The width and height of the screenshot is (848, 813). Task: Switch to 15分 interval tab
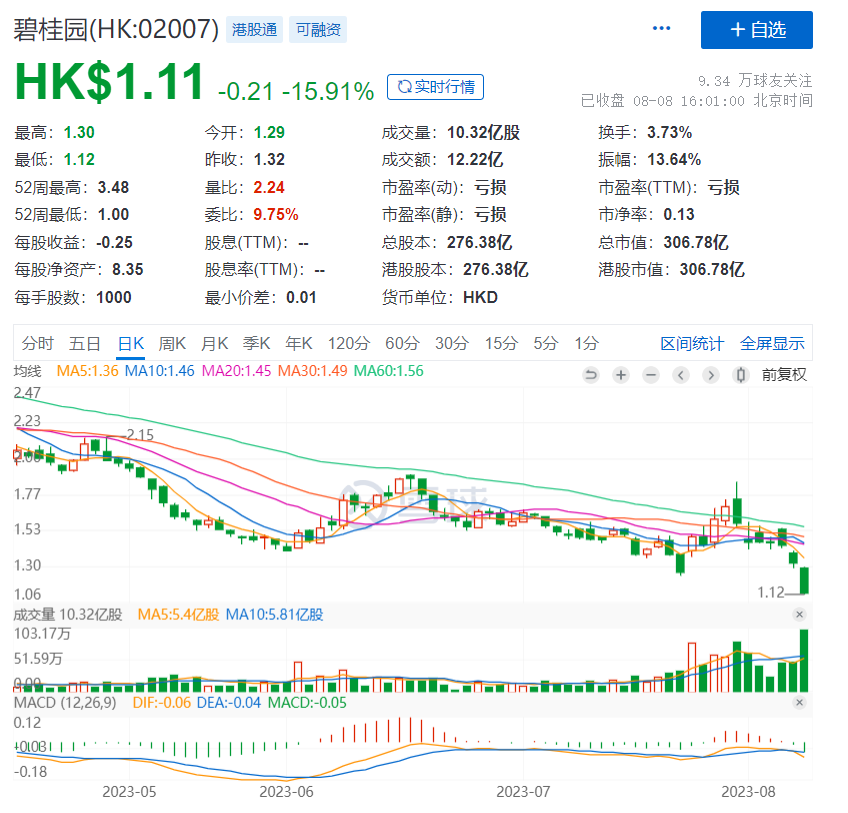501,343
